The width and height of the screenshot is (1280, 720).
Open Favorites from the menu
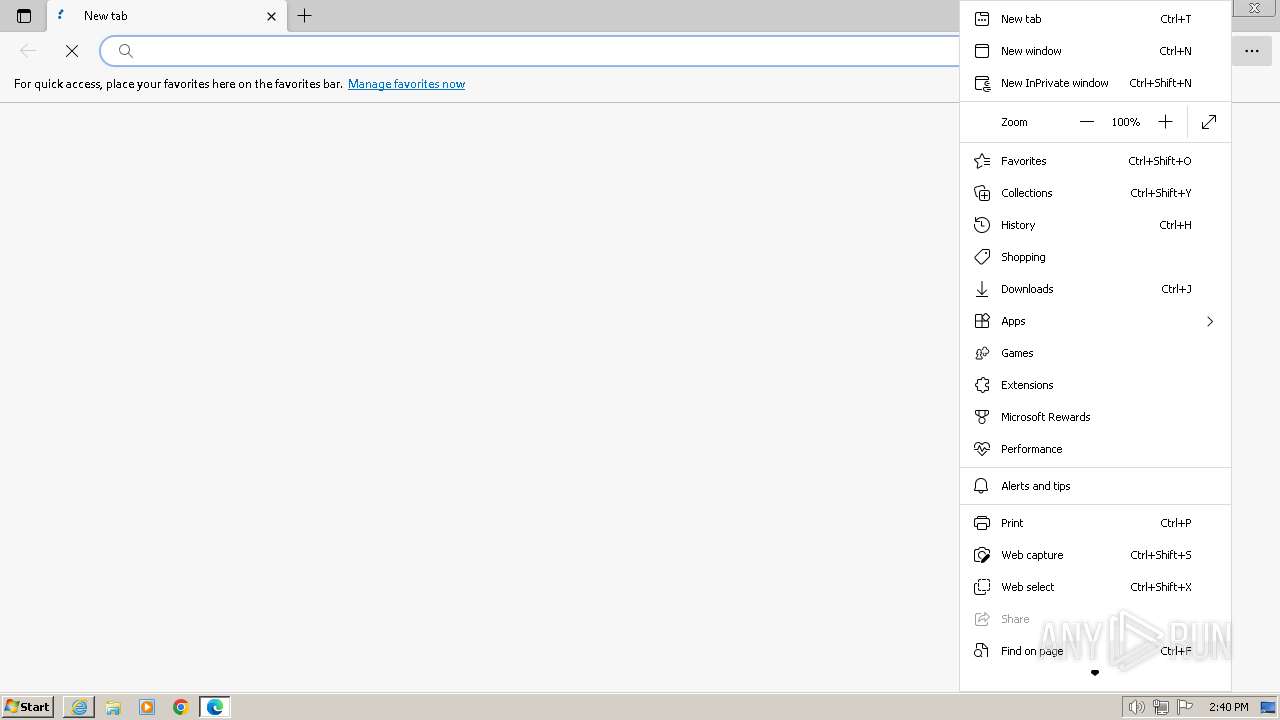tap(1095, 161)
